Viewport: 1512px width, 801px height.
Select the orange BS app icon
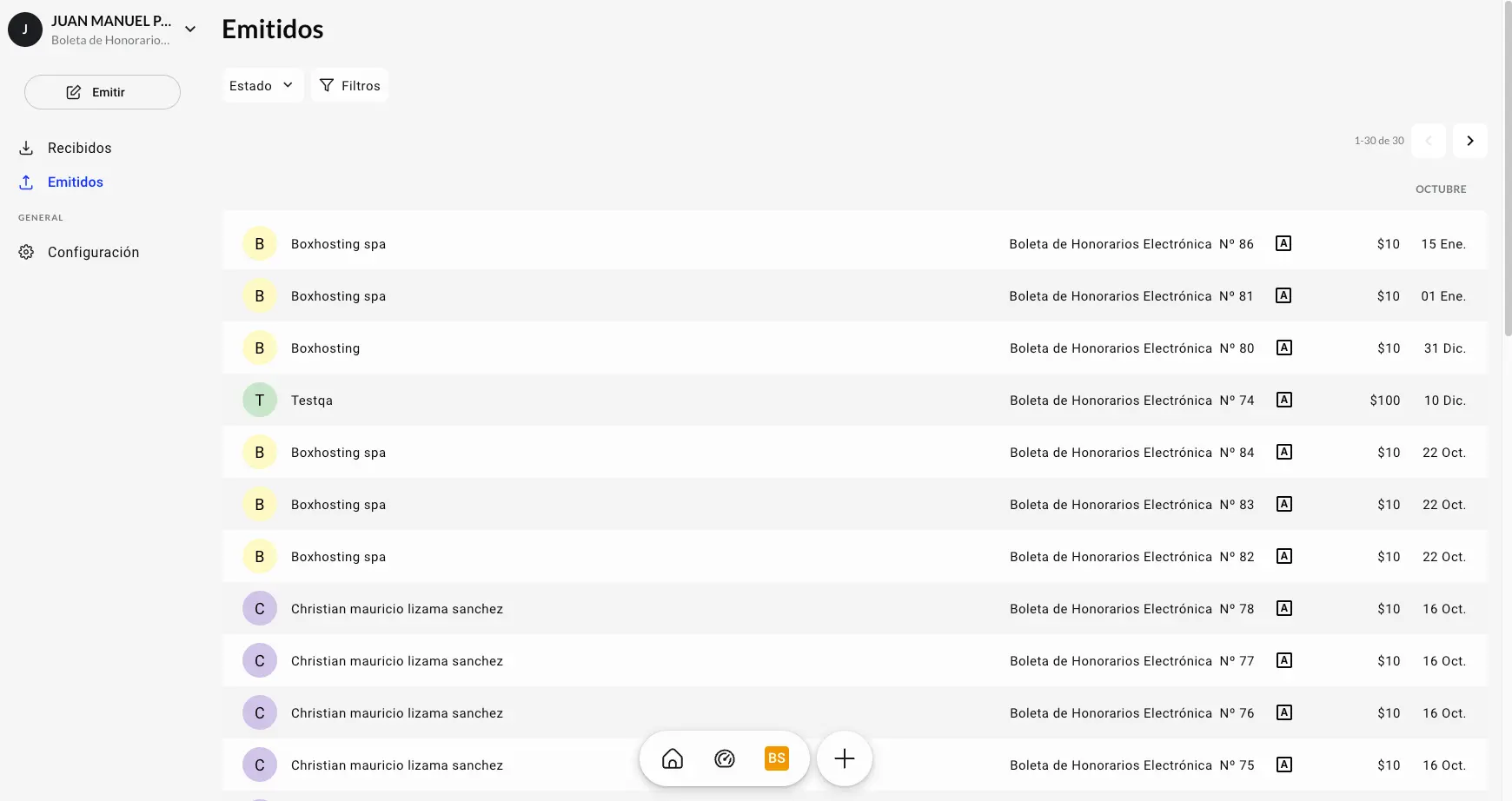pyautogui.click(x=776, y=758)
